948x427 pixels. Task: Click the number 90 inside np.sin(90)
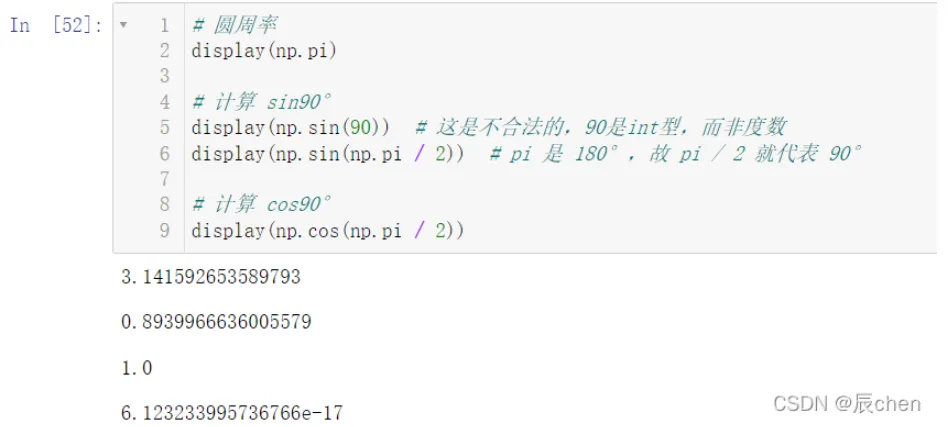(363, 128)
